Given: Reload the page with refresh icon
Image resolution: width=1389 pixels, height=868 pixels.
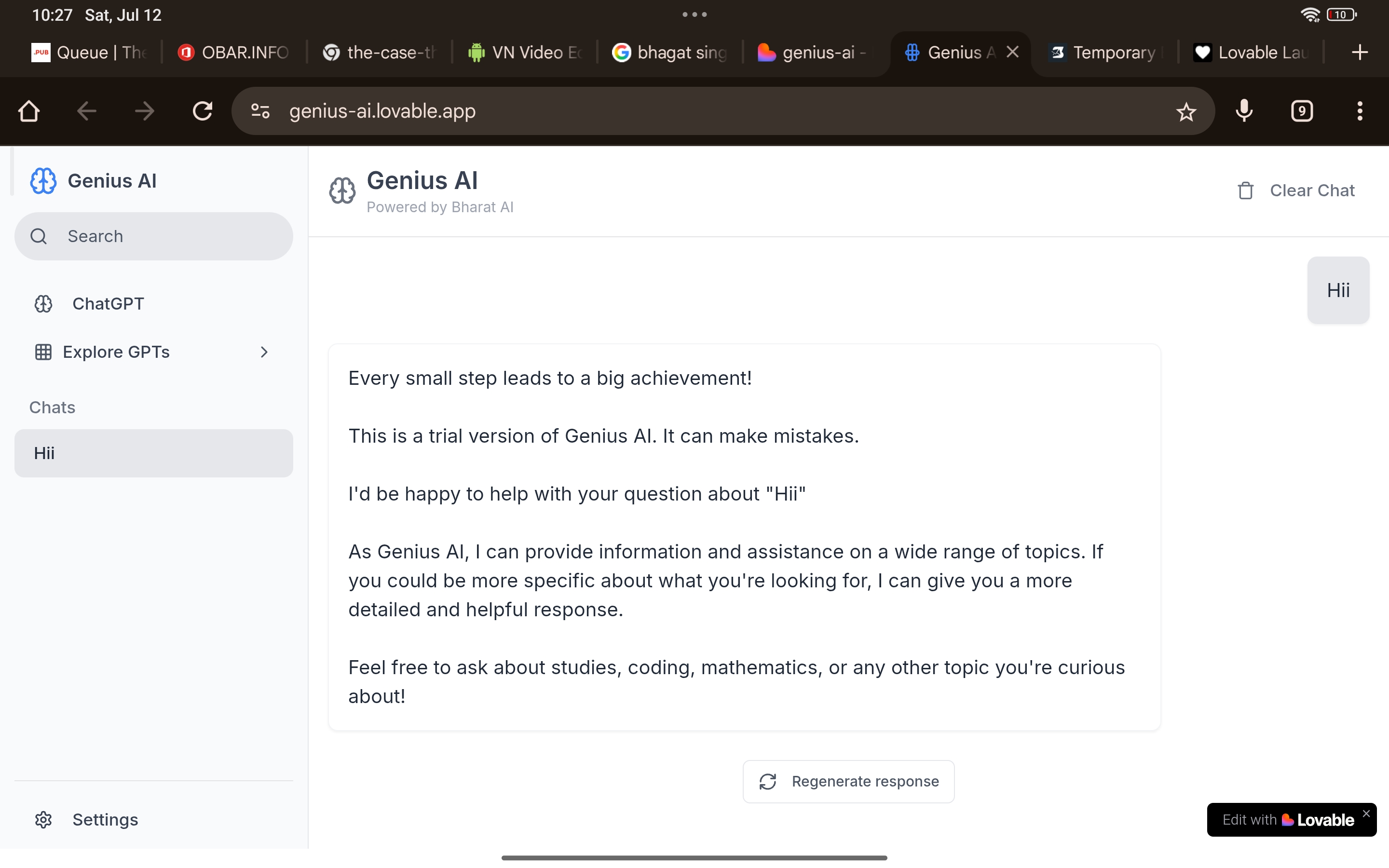Looking at the screenshot, I should point(202,111).
